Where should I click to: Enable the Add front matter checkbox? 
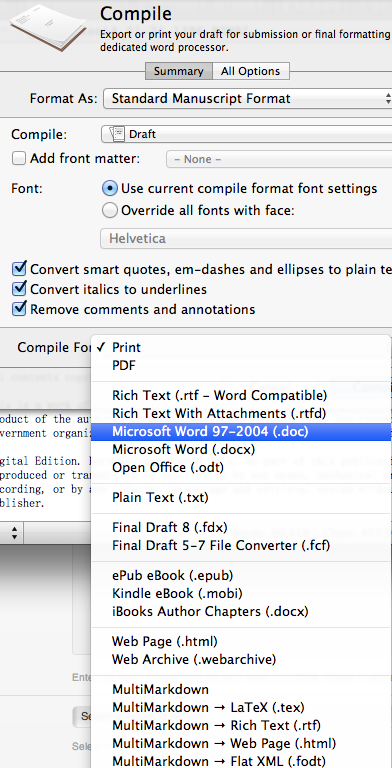coord(19,159)
